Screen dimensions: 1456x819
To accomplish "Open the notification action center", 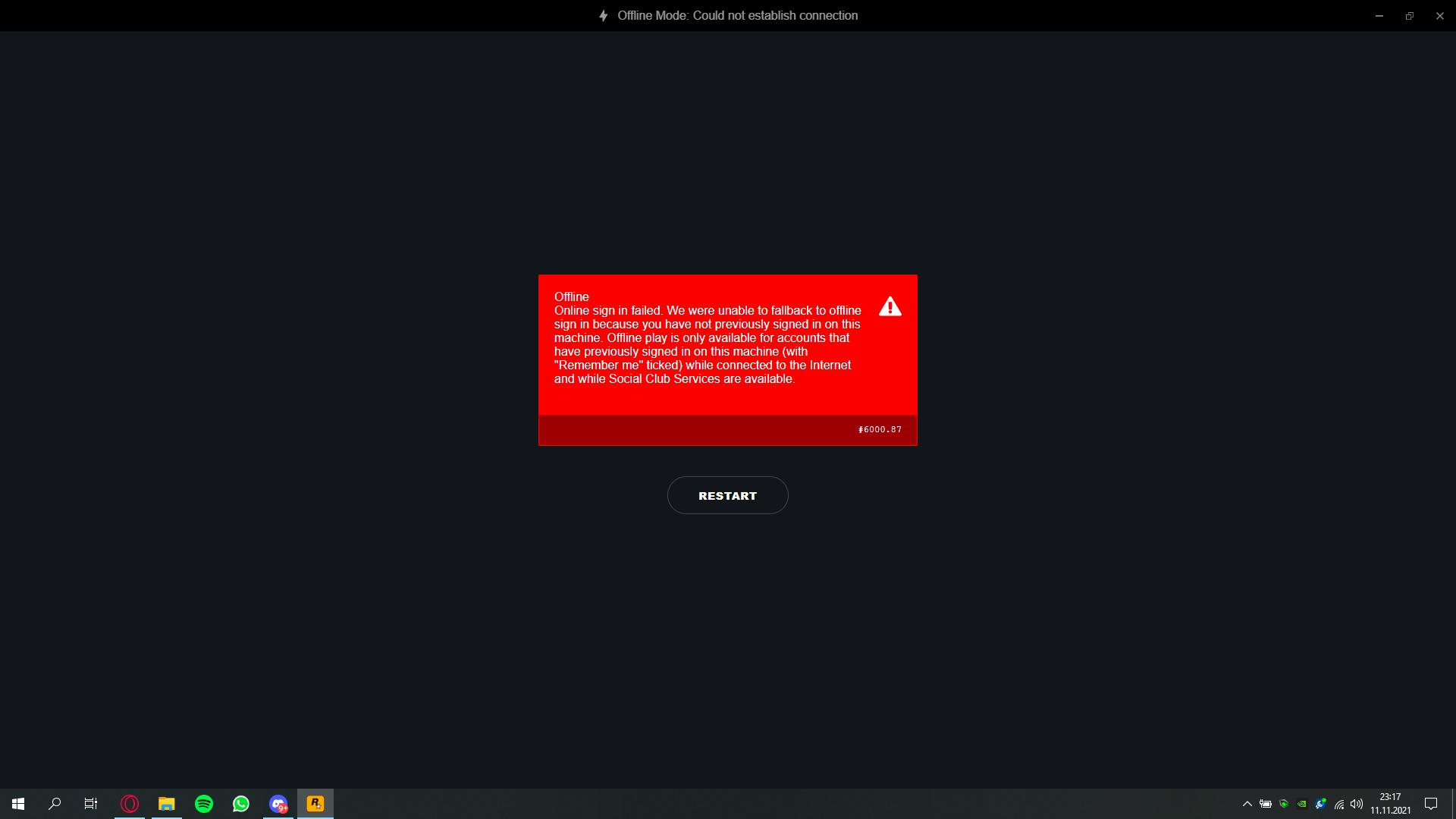I will 1431,803.
